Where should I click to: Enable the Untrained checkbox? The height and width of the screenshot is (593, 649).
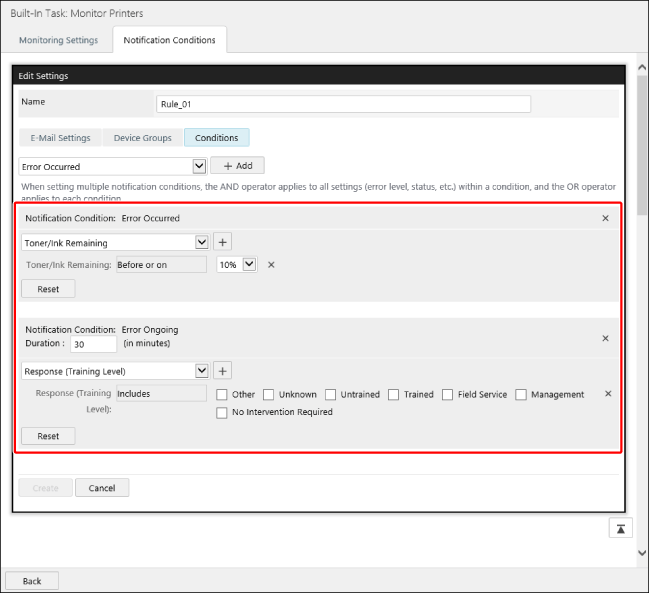pos(331,395)
